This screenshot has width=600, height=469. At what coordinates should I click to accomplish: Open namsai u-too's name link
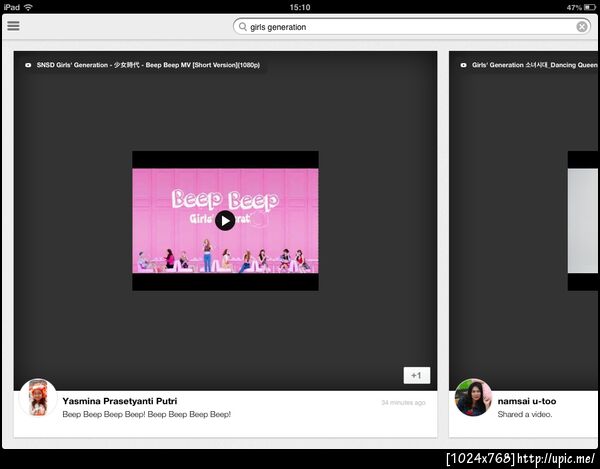pyautogui.click(x=527, y=401)
